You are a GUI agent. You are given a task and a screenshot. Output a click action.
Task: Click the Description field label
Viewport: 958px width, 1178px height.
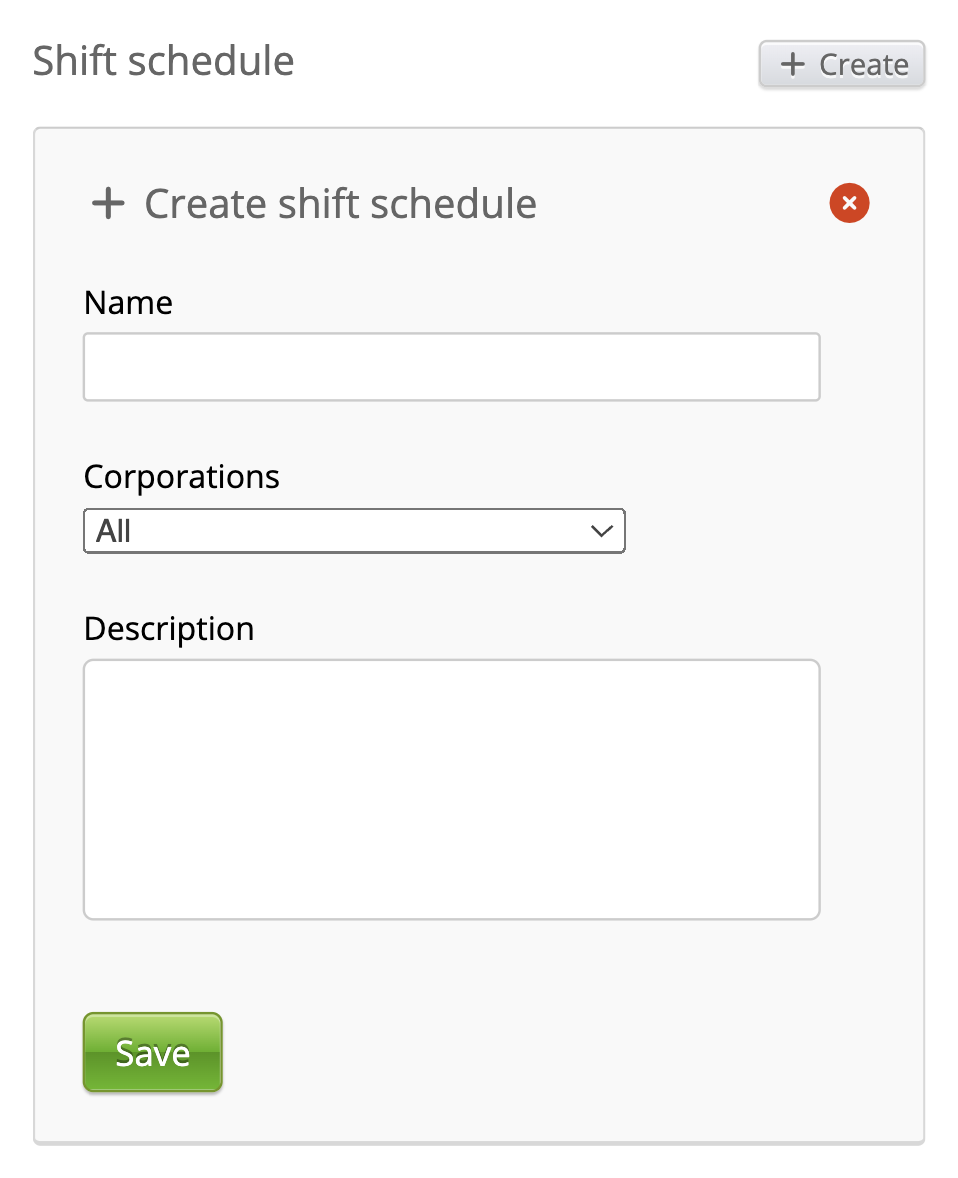[x=169, y=628]
